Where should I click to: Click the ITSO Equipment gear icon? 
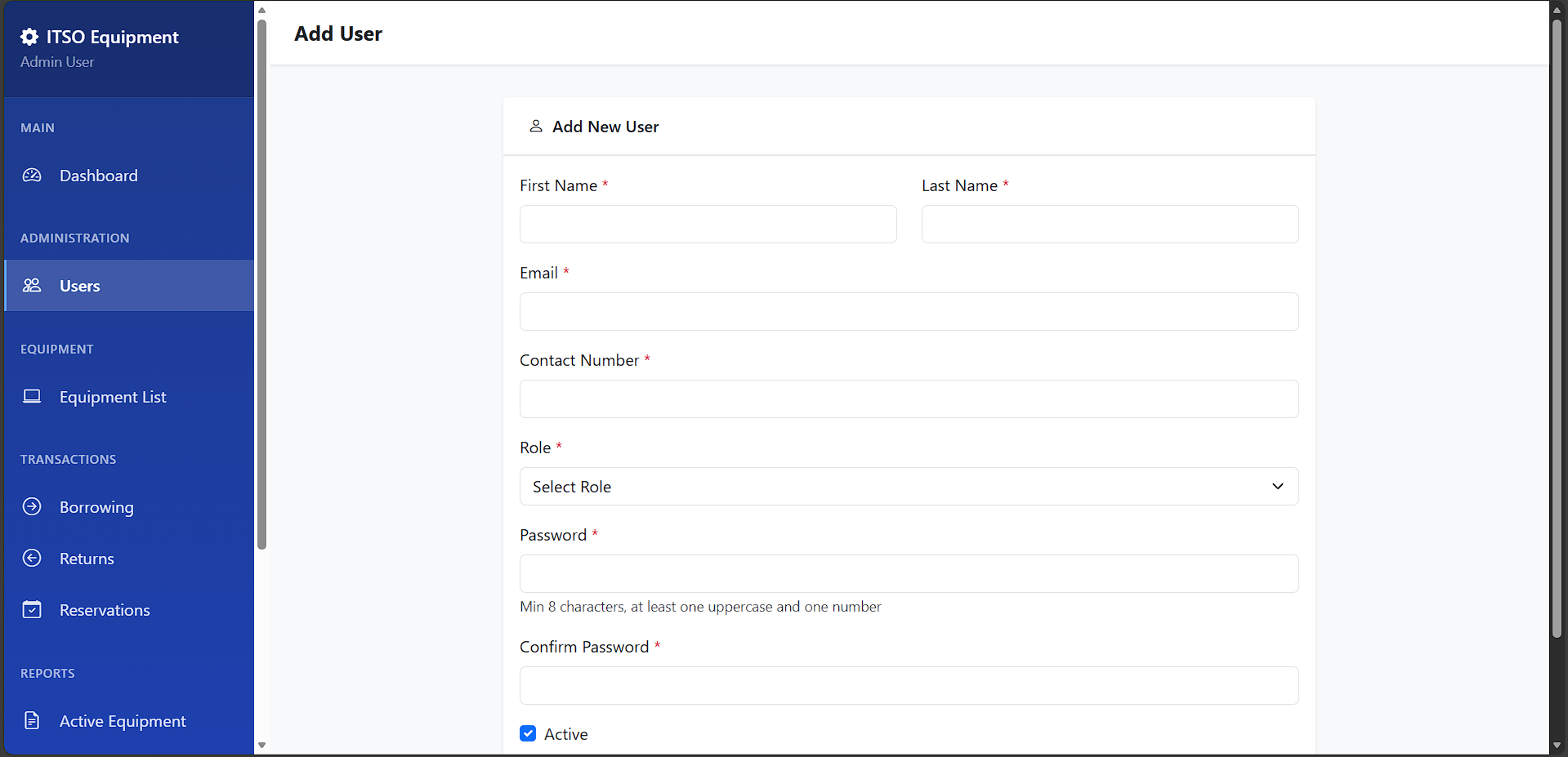tap(29, 37)
